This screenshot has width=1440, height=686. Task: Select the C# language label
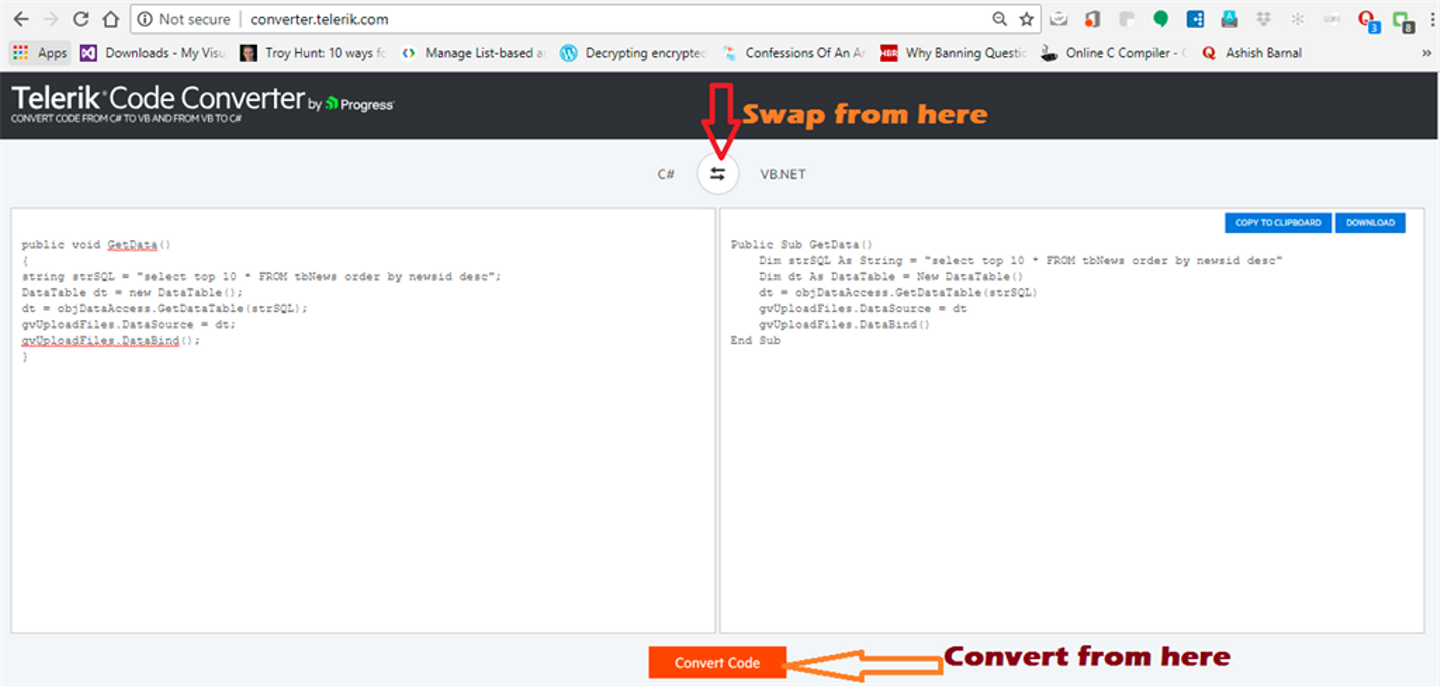coord(666,174)
